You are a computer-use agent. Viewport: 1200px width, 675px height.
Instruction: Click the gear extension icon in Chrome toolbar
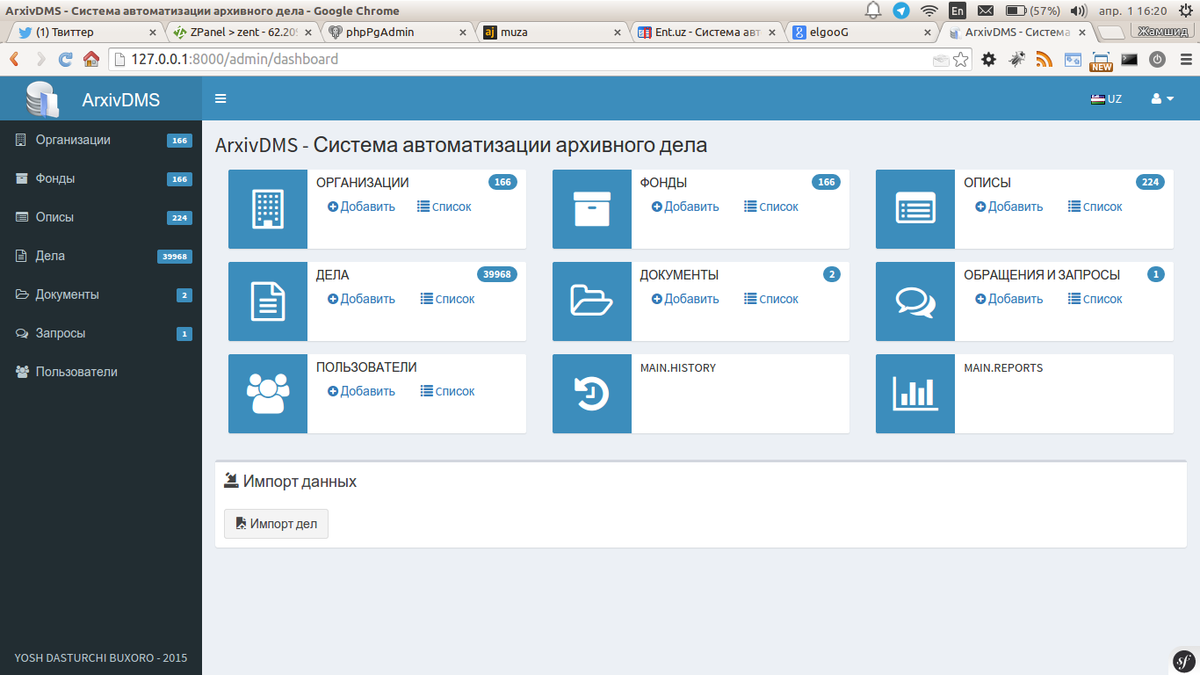(988, 59)
